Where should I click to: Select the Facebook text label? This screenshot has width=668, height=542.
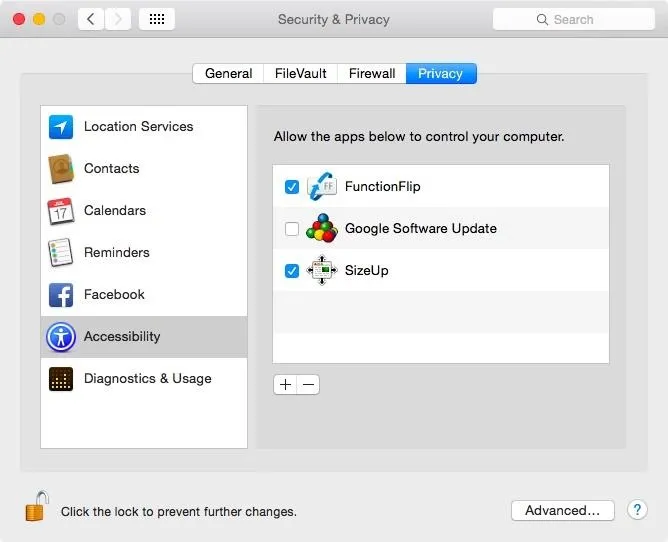coord(114,294)
